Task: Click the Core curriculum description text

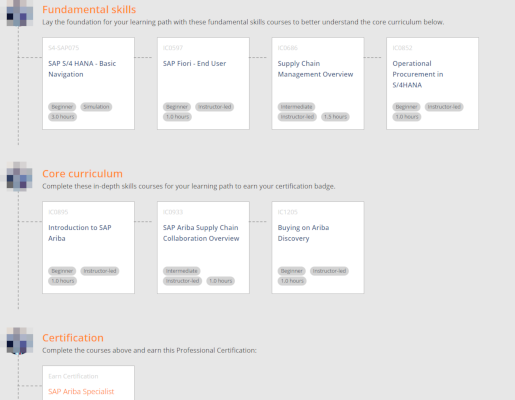Action: [189, 186]
